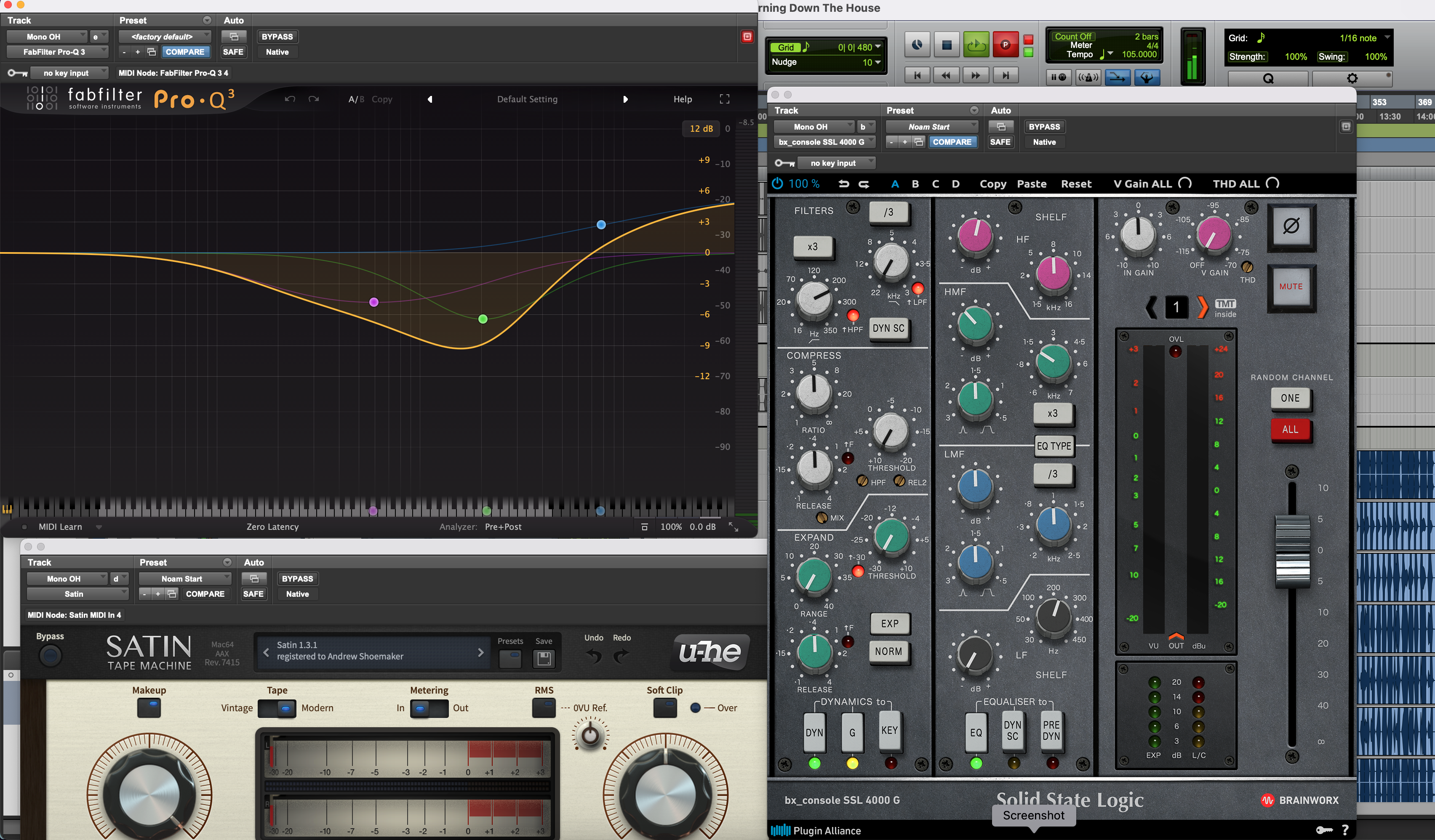Select SSL console settings slot B
The height and width of the screenshot is (840, 1435).
click(x=916, y=184)
